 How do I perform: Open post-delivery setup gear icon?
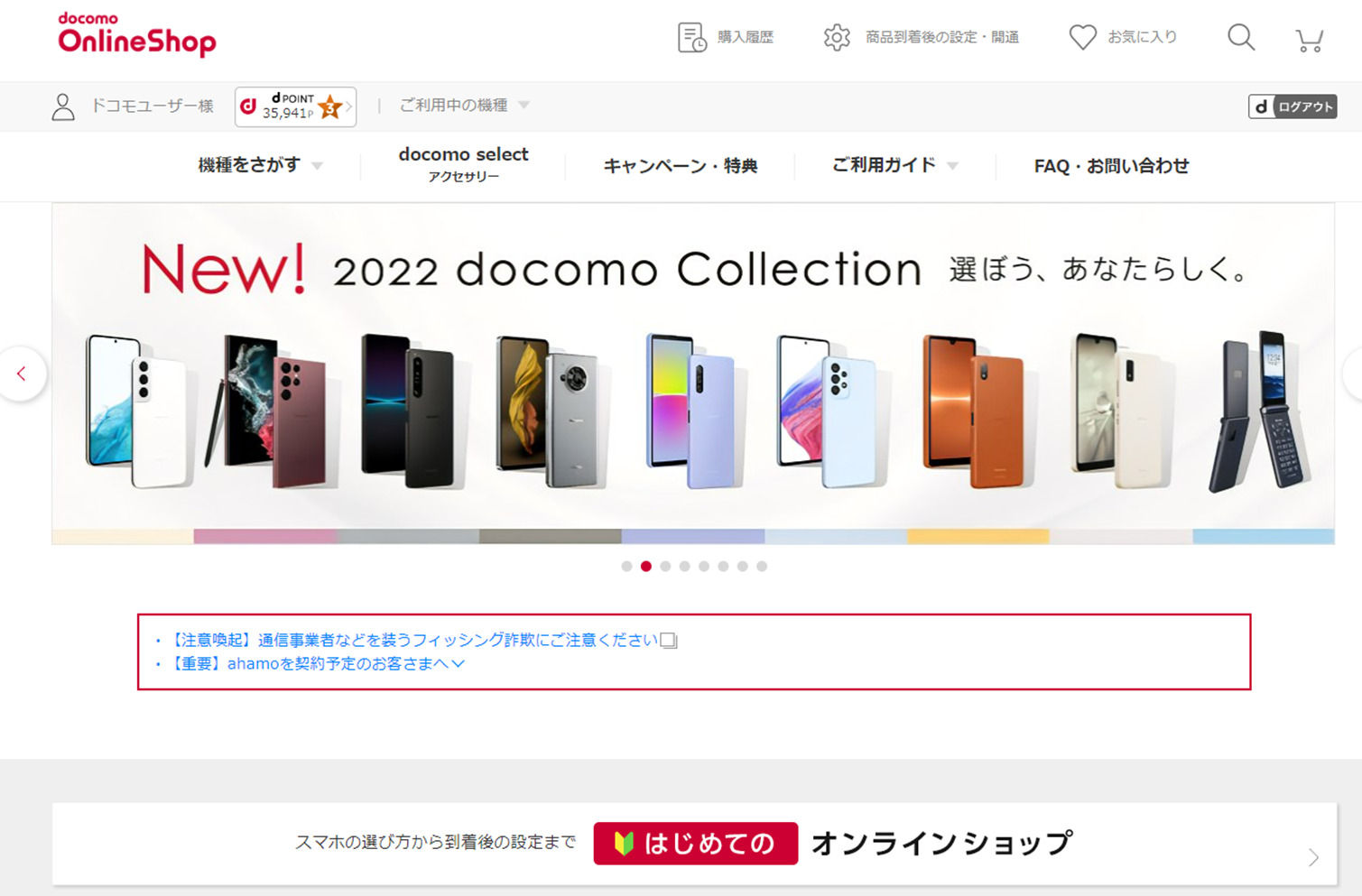point(837,37)
